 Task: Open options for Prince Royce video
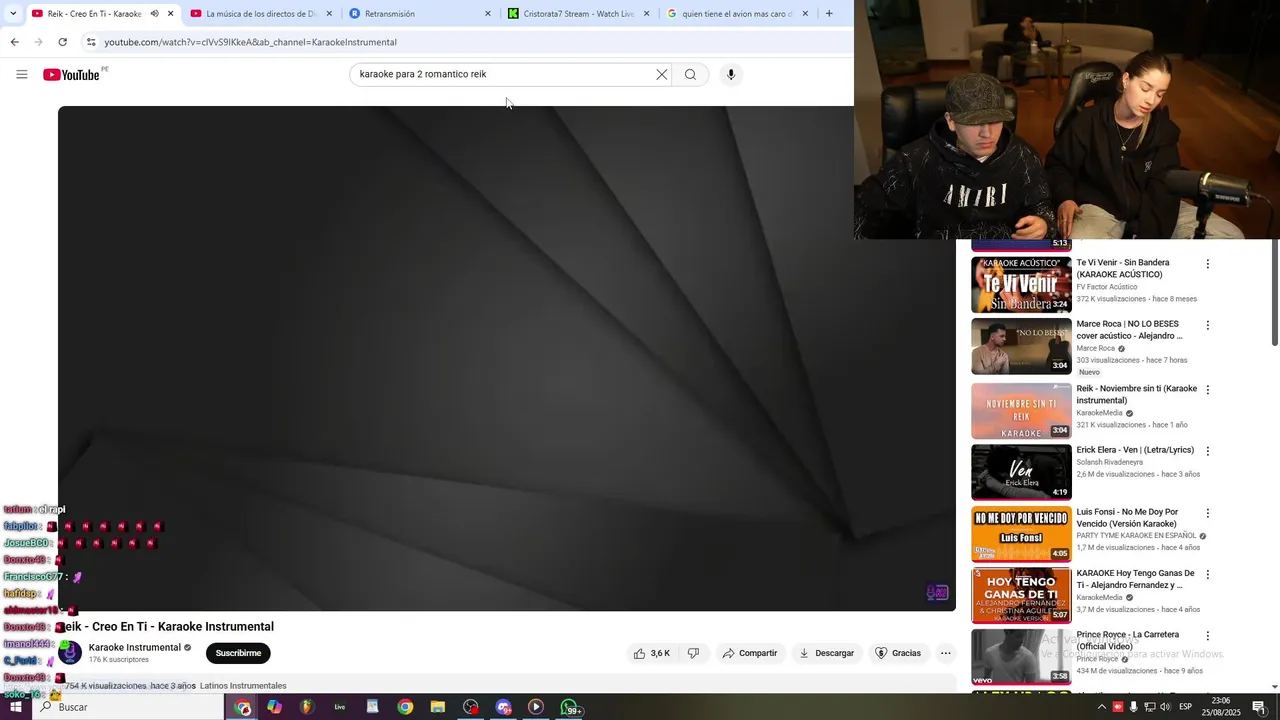point(1207,636)
